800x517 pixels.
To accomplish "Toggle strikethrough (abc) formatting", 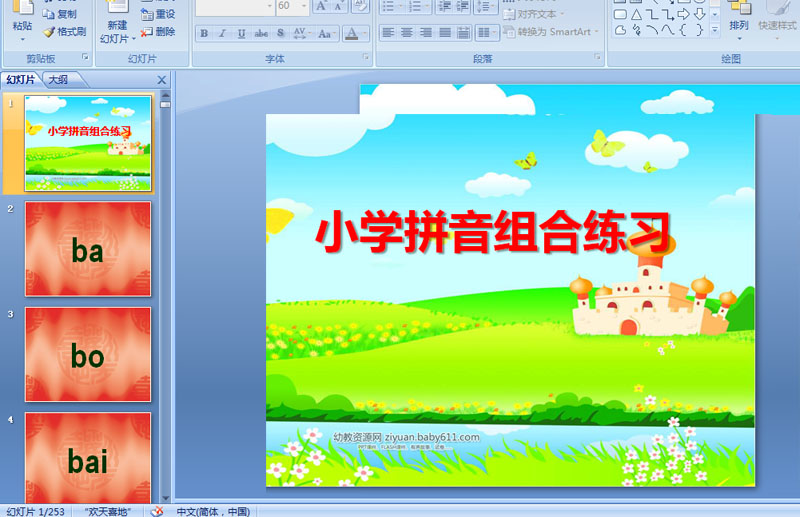I will [261, 34].
